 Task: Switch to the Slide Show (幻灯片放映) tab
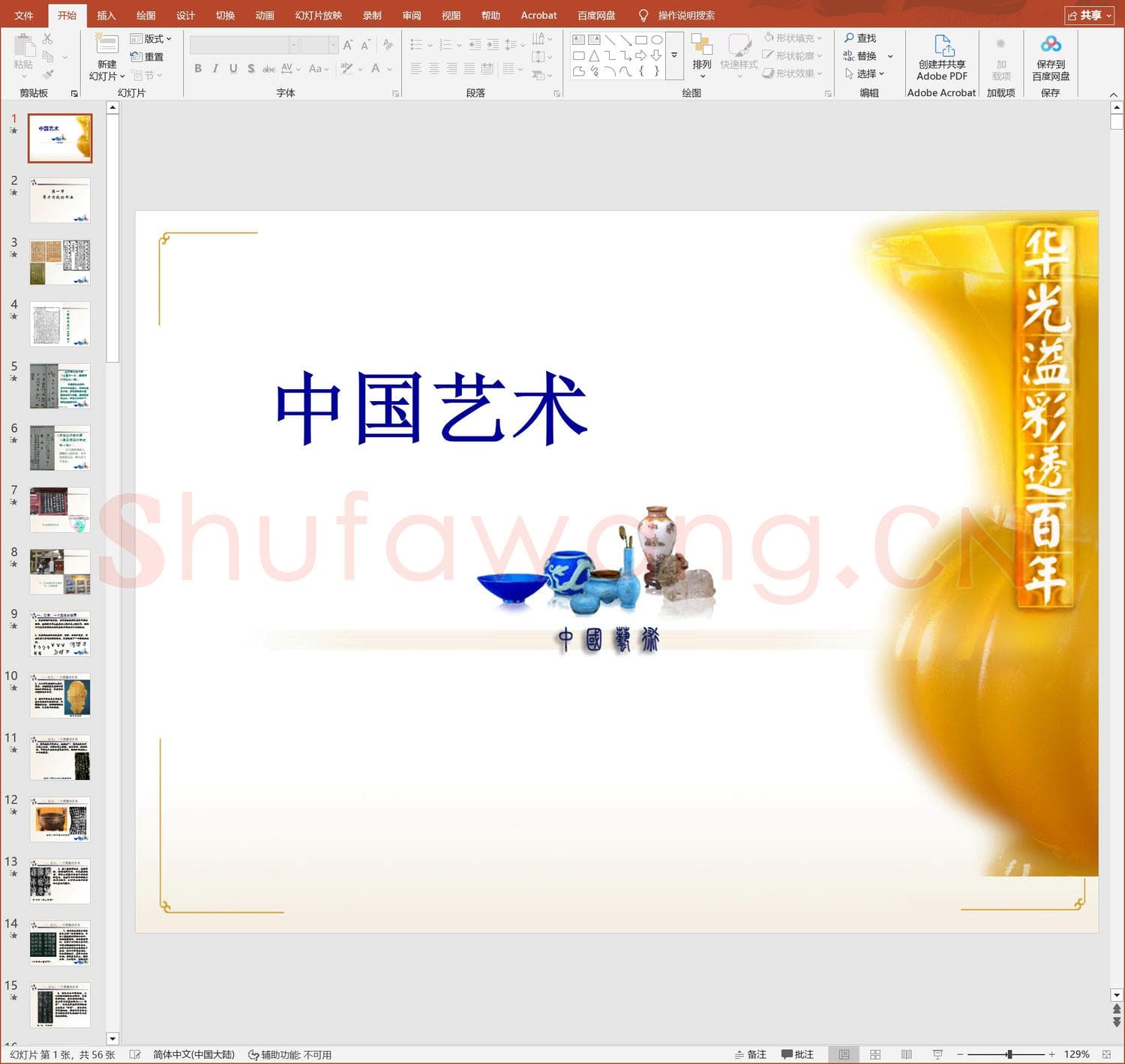pyautogui.click(x=319, y=15)
